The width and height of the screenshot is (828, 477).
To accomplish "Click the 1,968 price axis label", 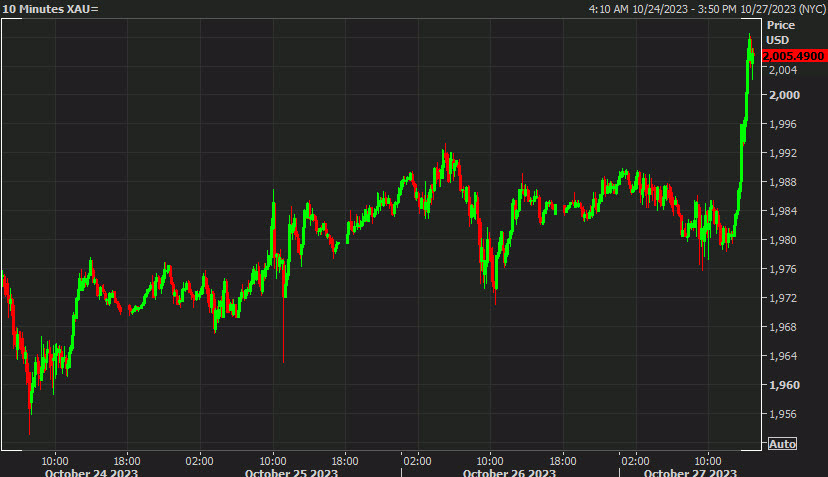I will click(784, 328).
